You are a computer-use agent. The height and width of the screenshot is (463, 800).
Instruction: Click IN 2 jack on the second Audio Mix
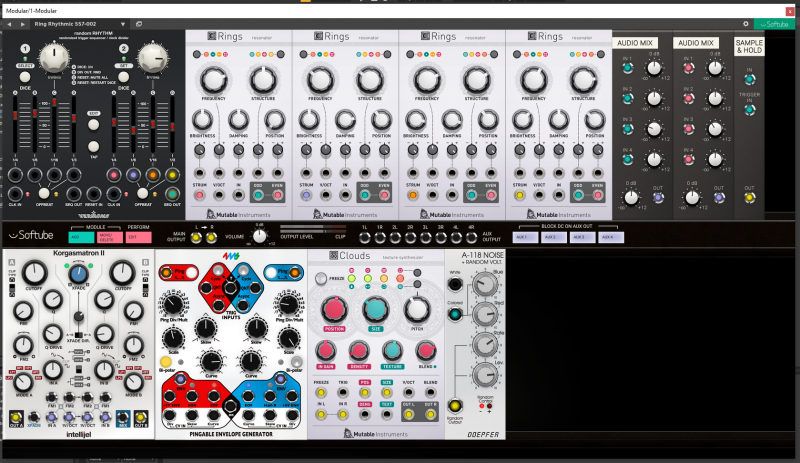pos(688,98)
